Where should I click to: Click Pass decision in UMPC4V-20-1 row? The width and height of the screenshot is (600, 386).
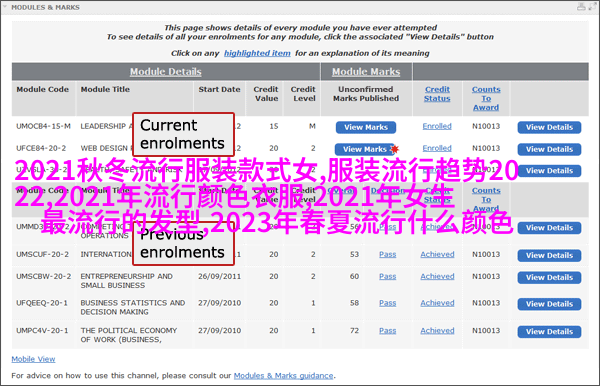388,331
